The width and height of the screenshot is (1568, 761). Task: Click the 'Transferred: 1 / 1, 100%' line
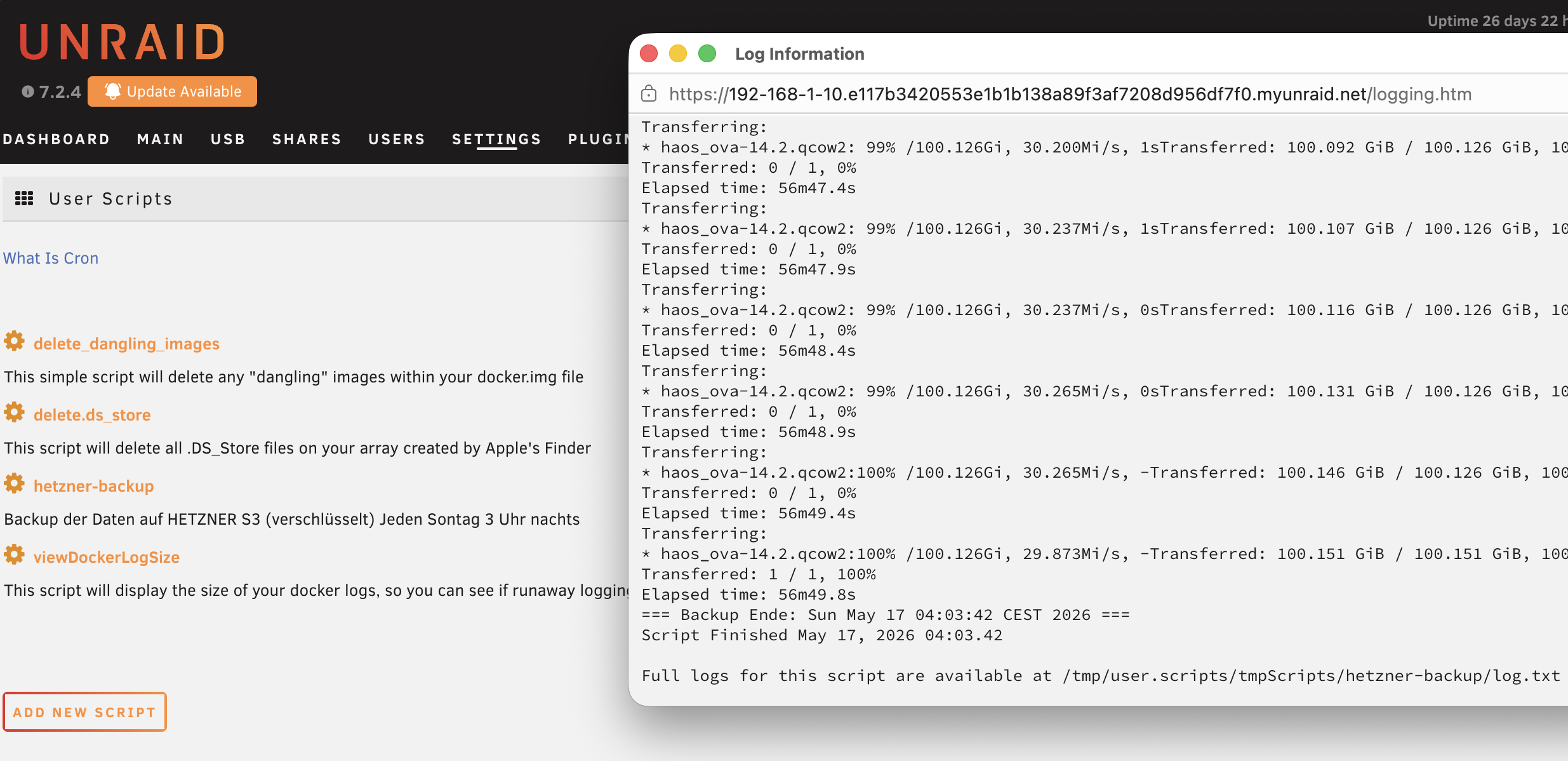point(759,574)
